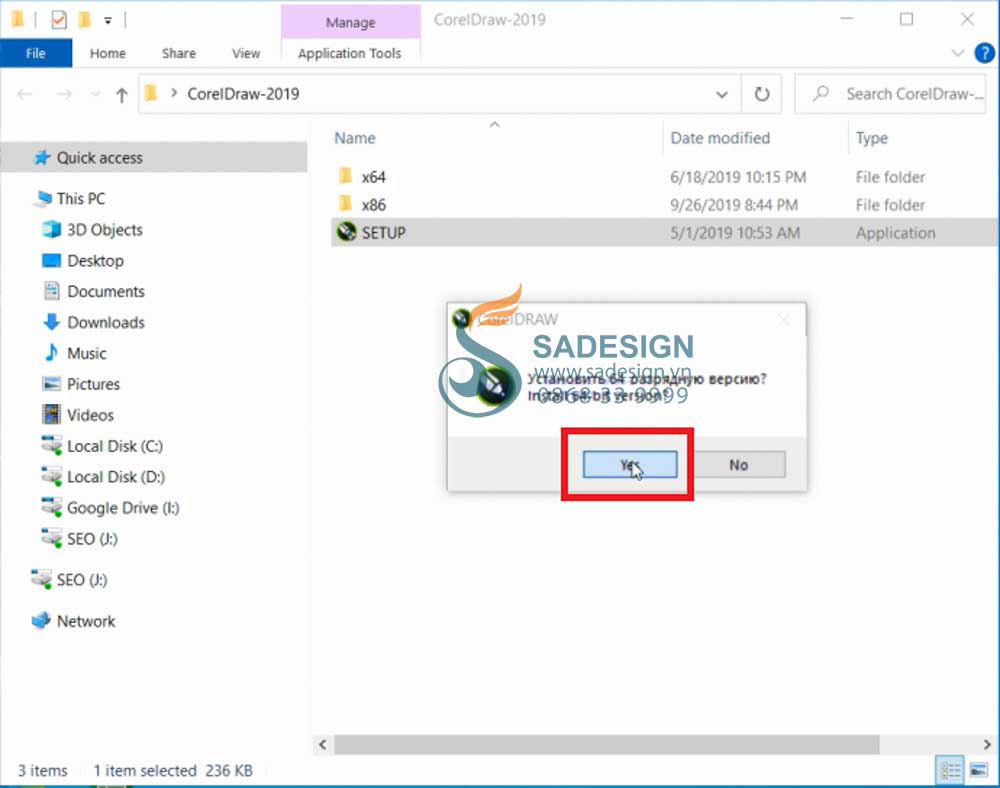Expand the ribbon with the chevron

[x=957, y=53]
